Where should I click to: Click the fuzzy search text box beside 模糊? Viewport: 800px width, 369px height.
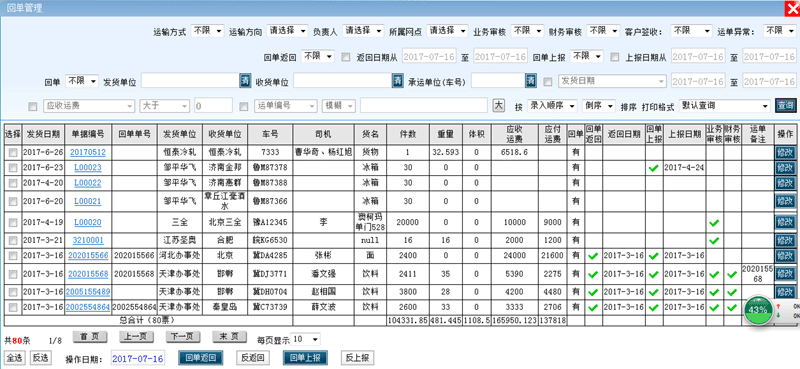coord(423,106)
